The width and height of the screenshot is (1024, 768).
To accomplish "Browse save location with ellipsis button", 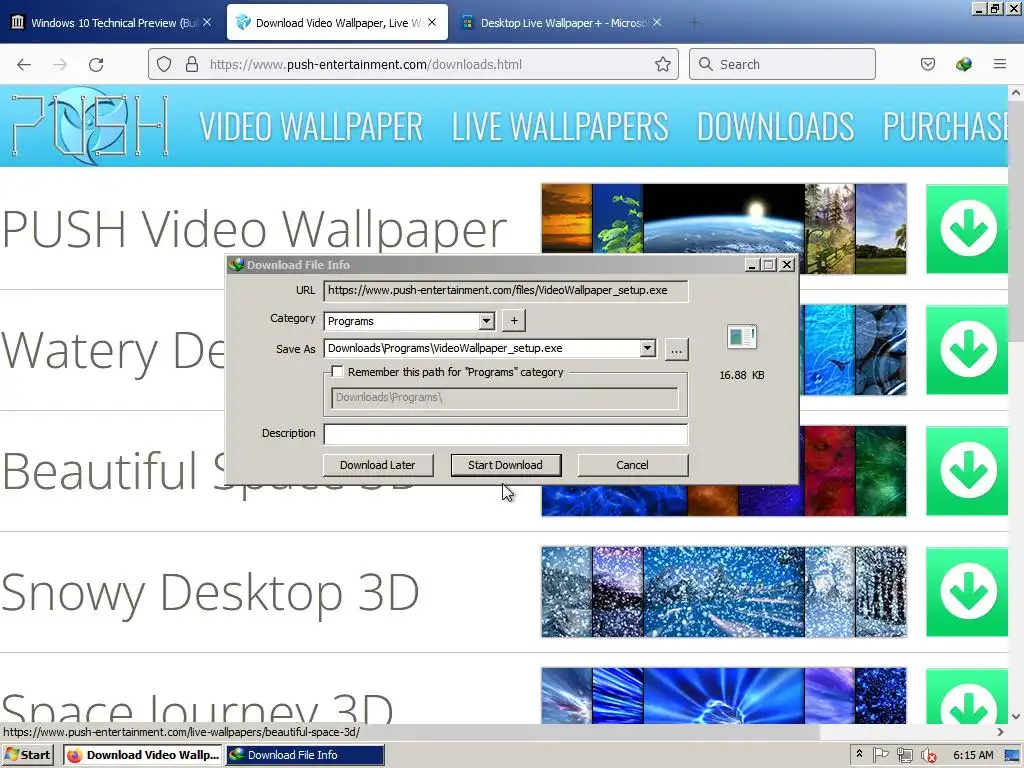I will 676,349.
